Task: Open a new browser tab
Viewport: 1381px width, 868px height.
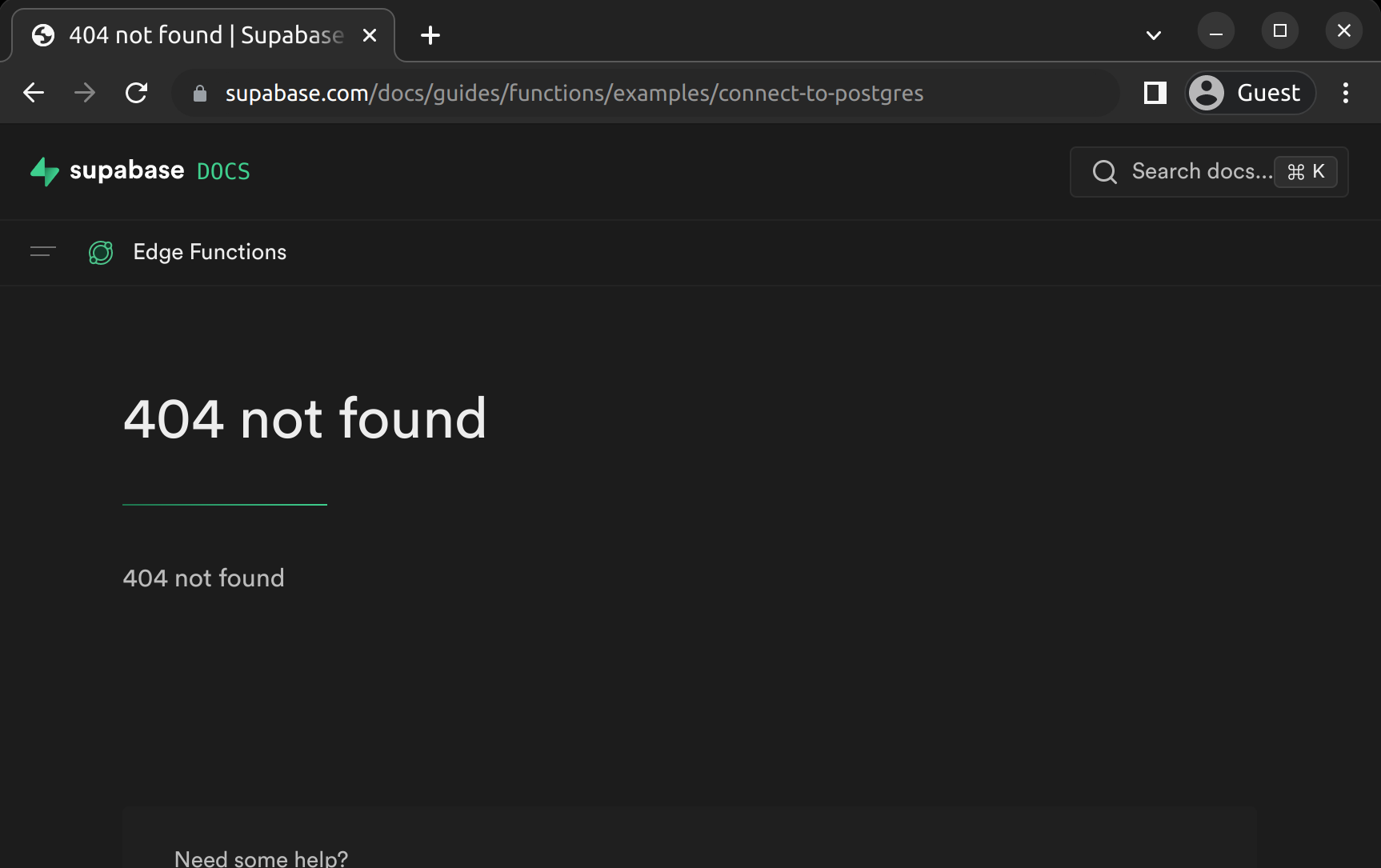Action: click(430, 35)
